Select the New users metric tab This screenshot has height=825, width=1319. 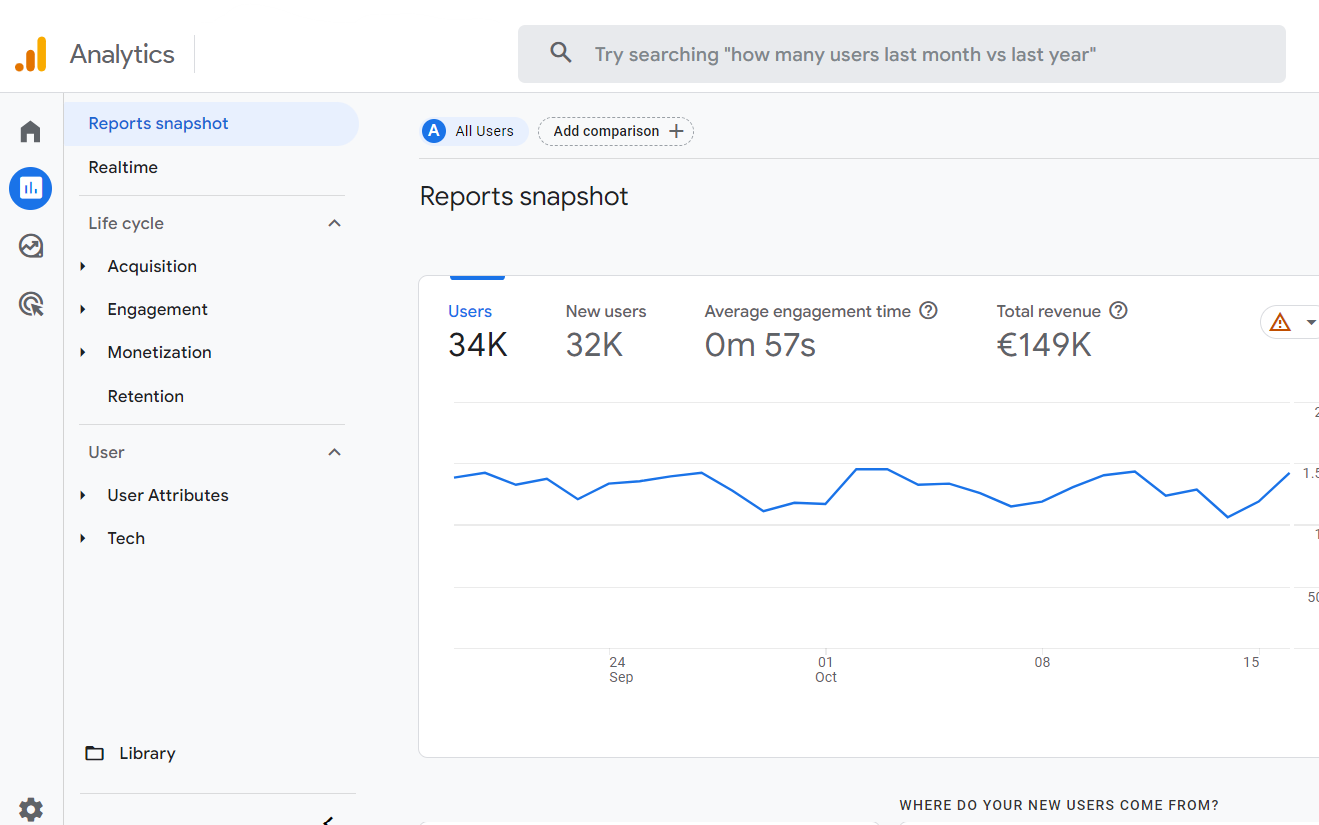(605, 330)
